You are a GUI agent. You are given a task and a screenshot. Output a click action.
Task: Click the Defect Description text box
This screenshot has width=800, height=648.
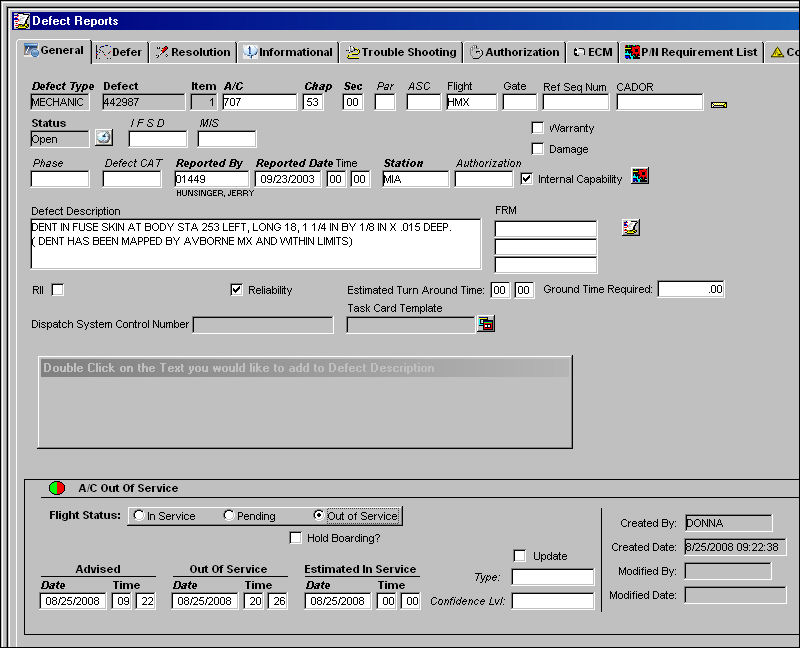pos(256,244)
